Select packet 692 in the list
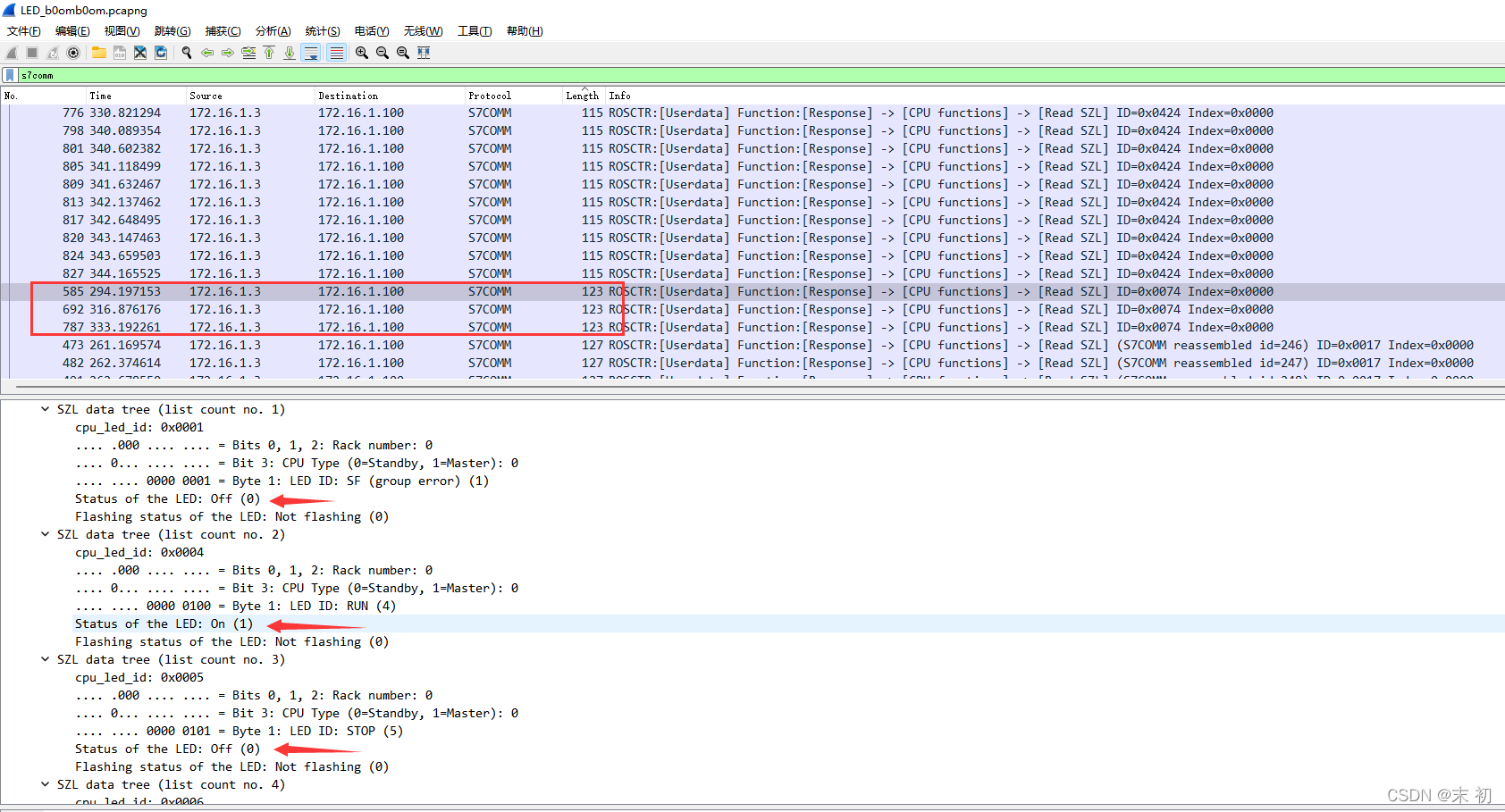Viewport: 1505px width, 812px height. point(752,309)
